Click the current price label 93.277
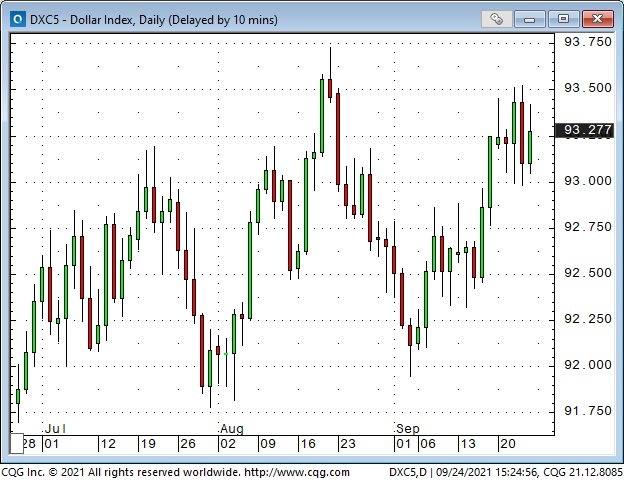The image size is (624, 480). tap(585, 130)
